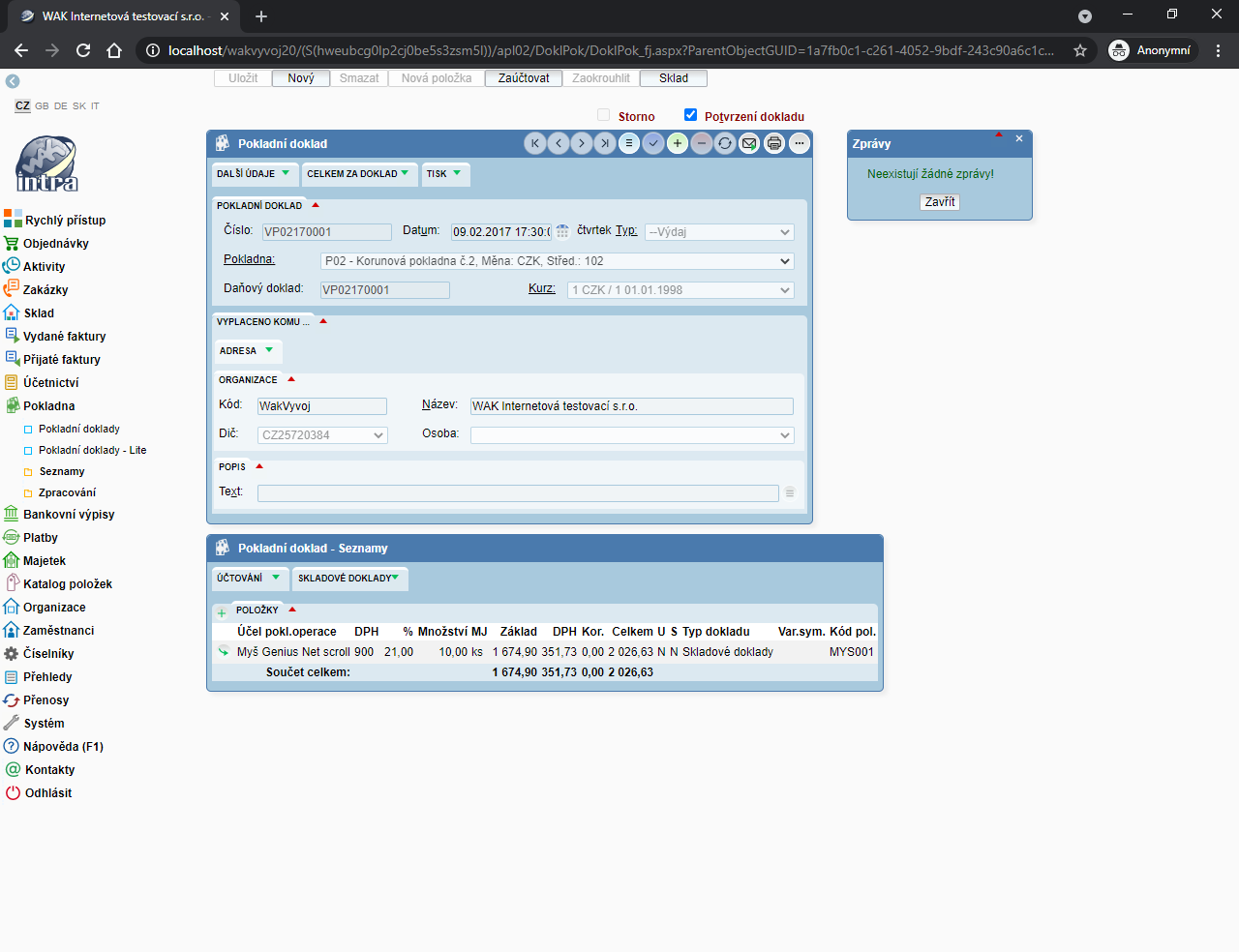Click the print icon in Pokladní doklad header
Screen dimensions: 1239x952
[774, 144]
